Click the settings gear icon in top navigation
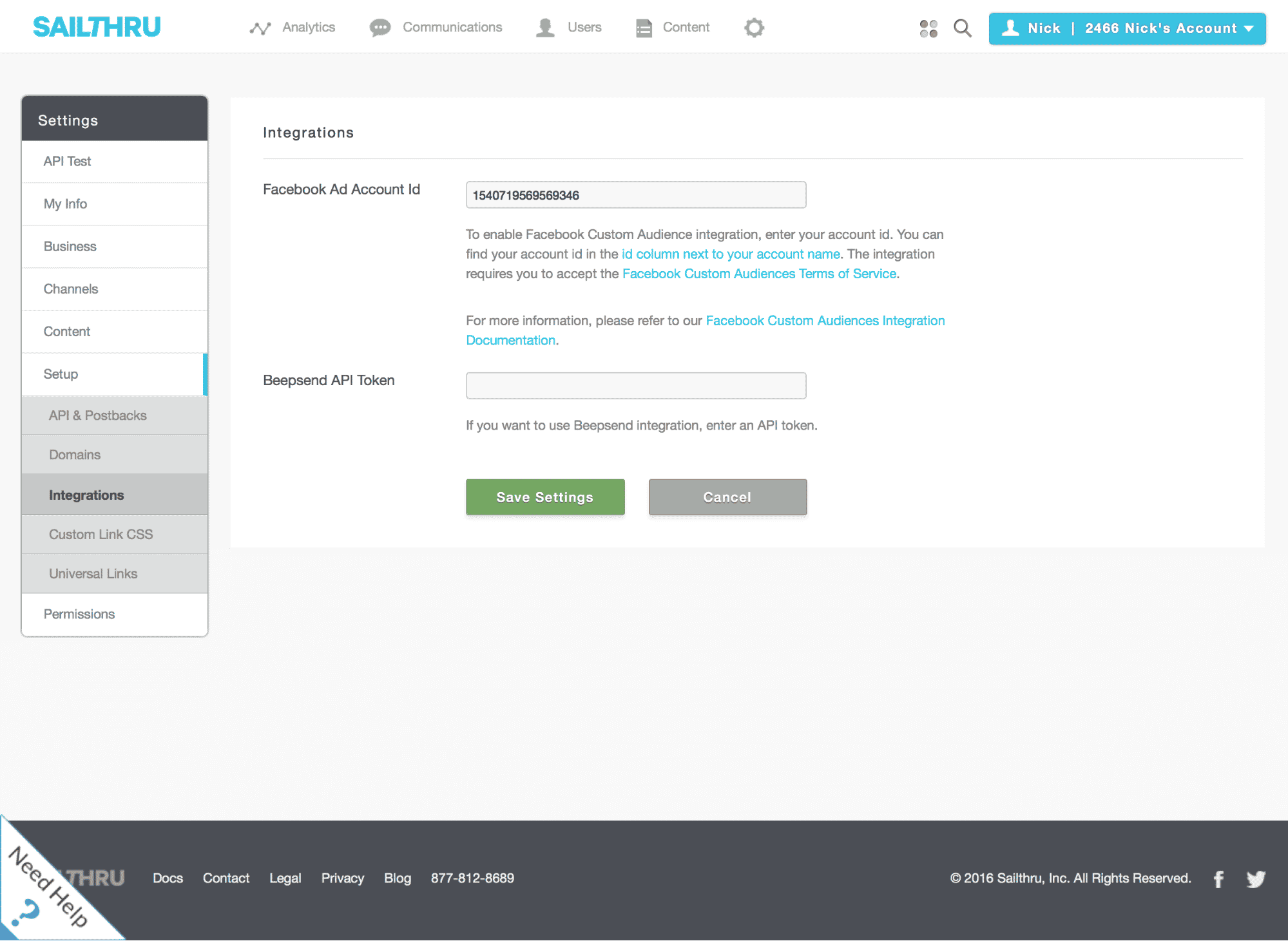This screenshot has width=1288, height=941. (754, 28)
